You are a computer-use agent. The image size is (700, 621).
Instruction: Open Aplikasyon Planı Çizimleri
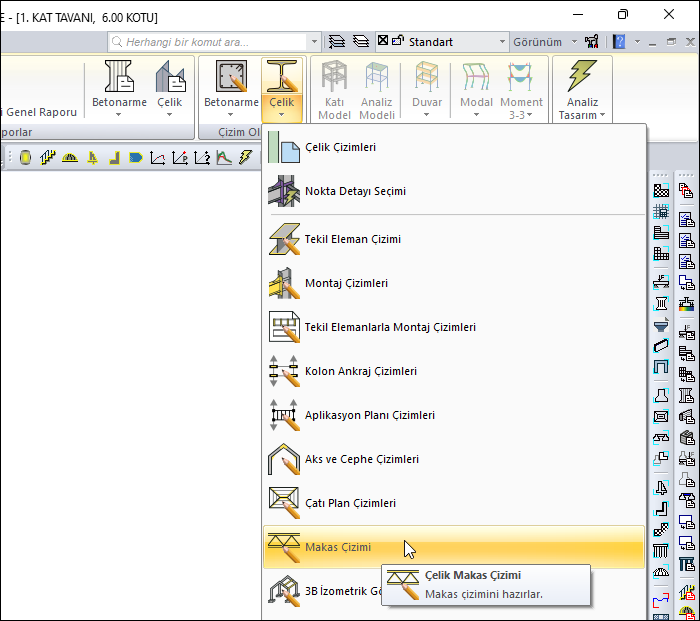point(454,415)
